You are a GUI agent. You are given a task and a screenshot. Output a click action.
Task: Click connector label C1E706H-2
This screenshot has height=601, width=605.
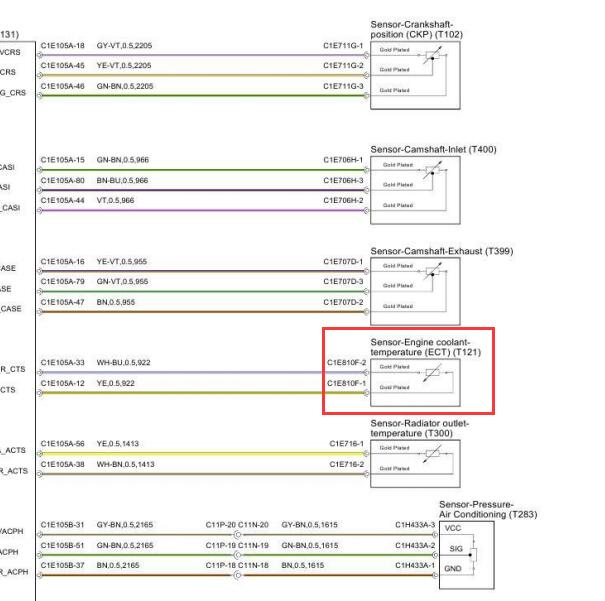[x=343, y=200]
